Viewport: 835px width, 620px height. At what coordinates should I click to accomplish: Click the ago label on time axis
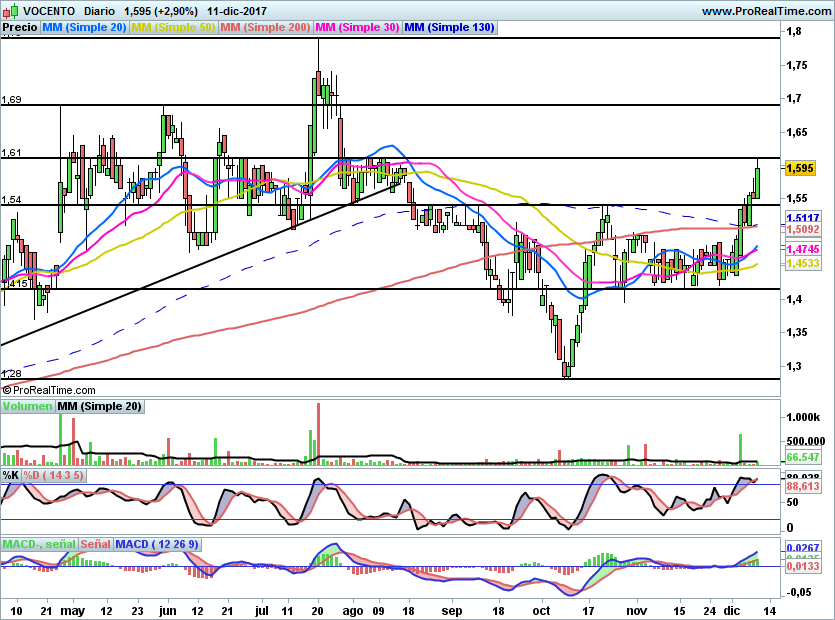353,611
